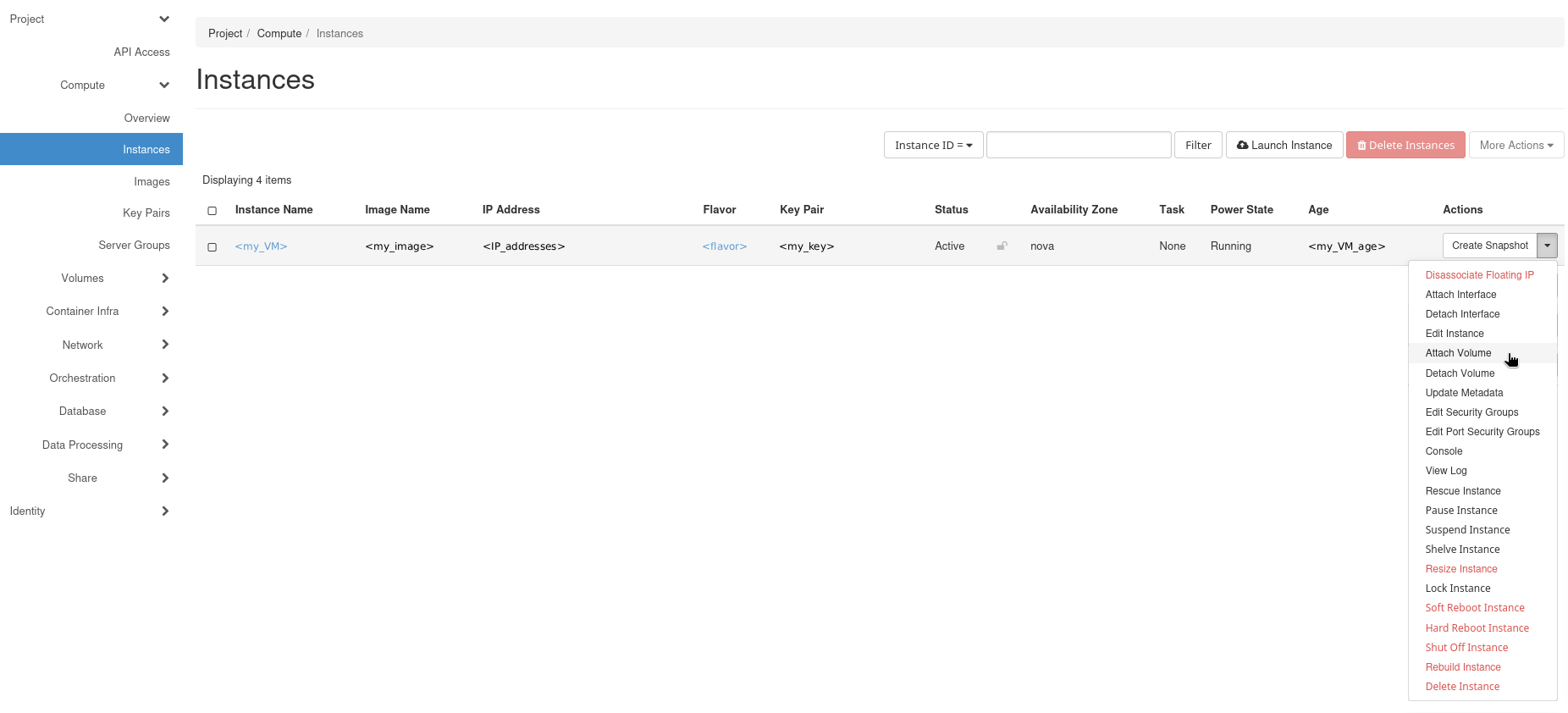Screen dimensions: 1568x713
Task: Select Attach Volume from the actions menu
Action: tap(1458, 353)
